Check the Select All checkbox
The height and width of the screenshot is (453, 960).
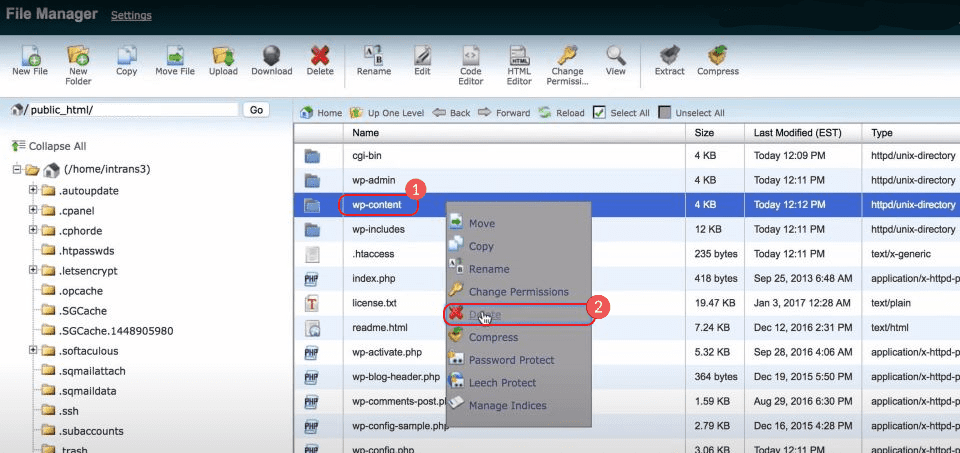[599, 113]
